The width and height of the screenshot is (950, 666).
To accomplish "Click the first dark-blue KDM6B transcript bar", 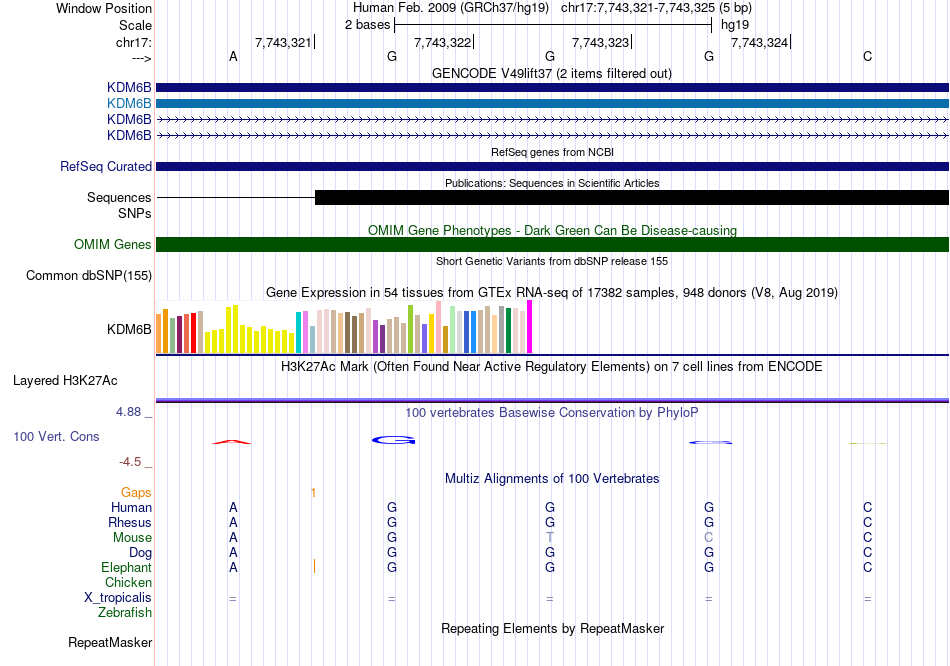I will pos(552,87).
